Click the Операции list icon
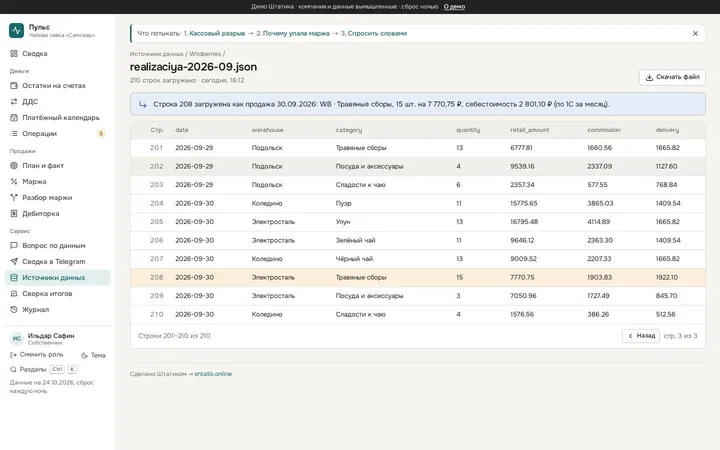Viewport: 720px width, 450px height. [14, 134]
